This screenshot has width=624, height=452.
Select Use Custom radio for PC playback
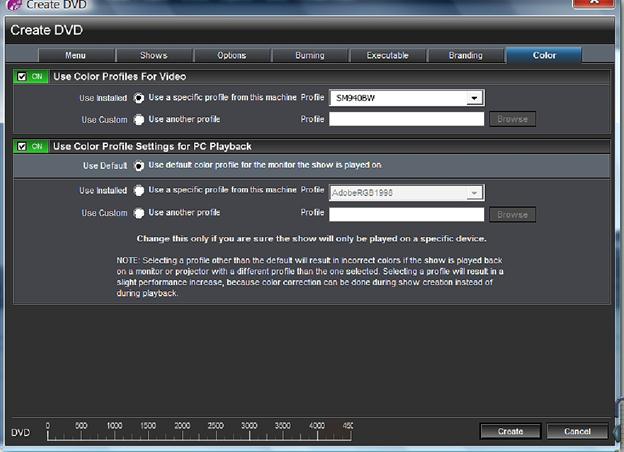[138, 213]
